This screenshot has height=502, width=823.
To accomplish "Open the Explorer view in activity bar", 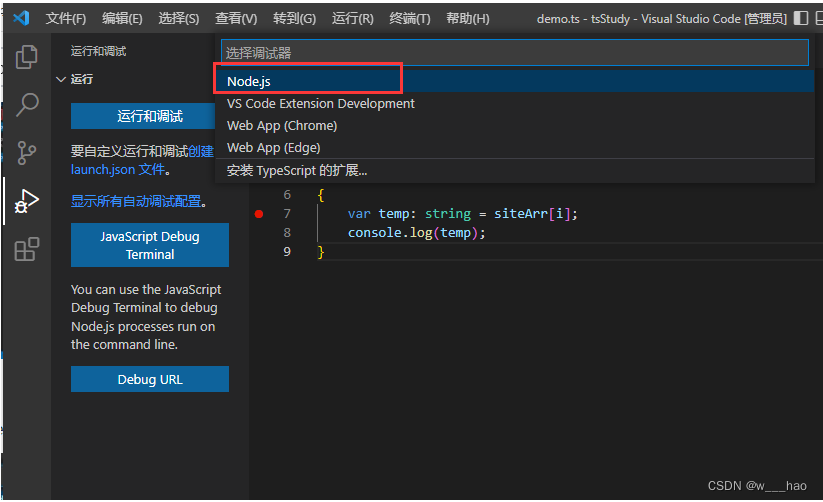I will tap(26, 56).
